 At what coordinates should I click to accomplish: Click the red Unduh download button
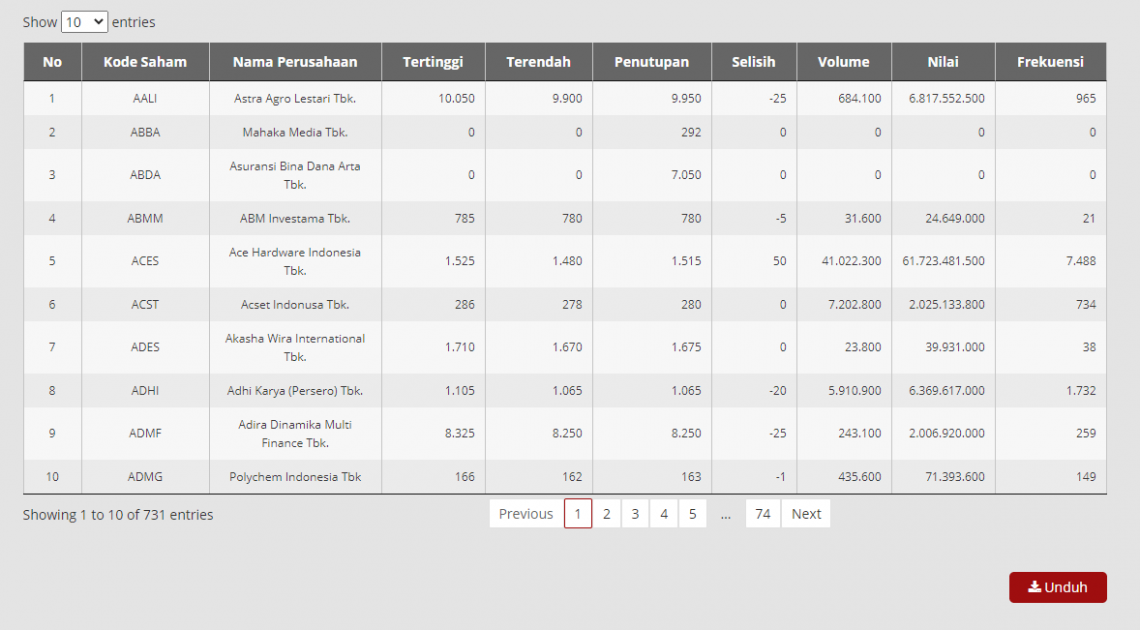pyautogui.click(x=1058, y=587)
